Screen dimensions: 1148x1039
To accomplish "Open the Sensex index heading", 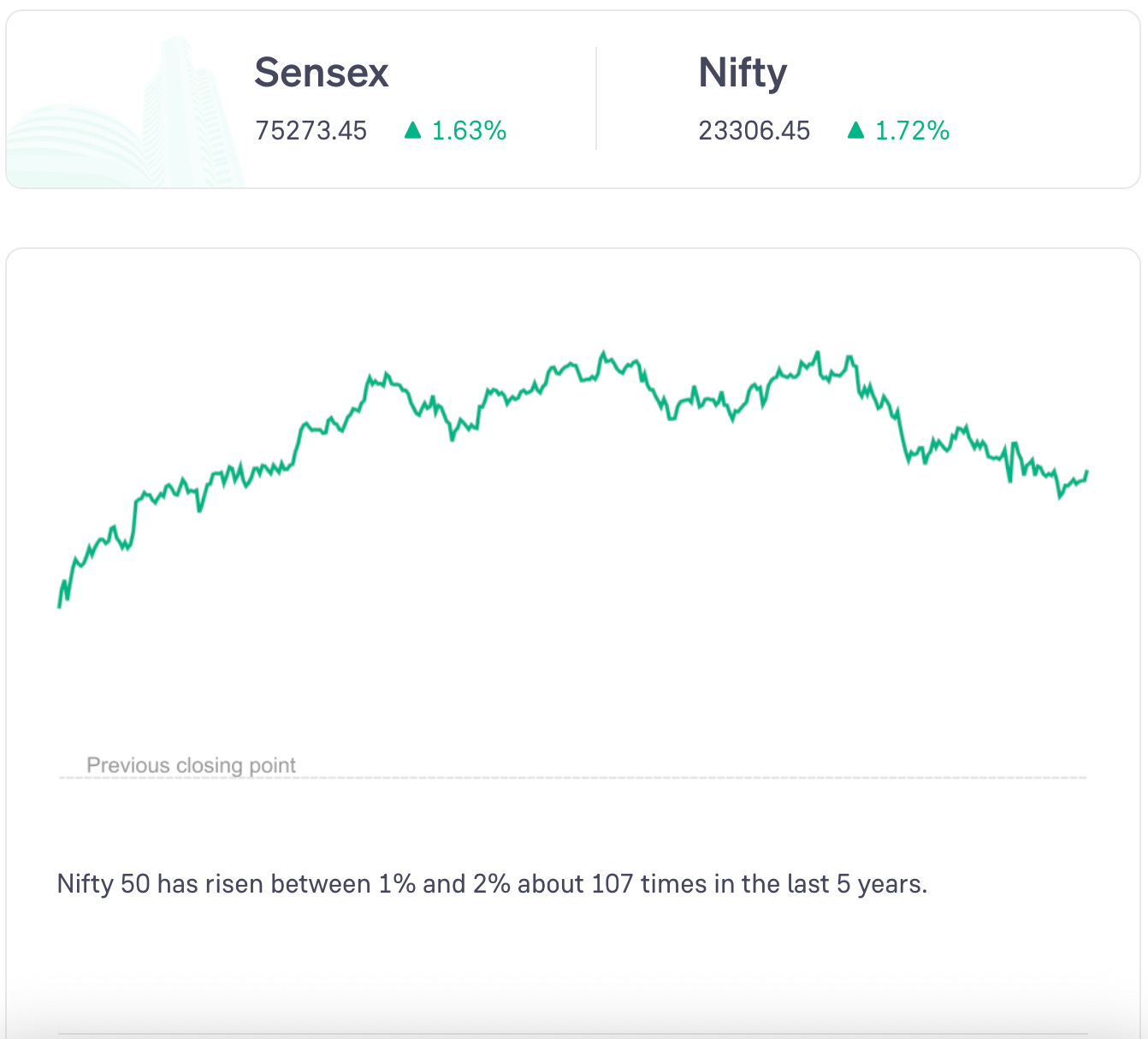I will [322, 73].
